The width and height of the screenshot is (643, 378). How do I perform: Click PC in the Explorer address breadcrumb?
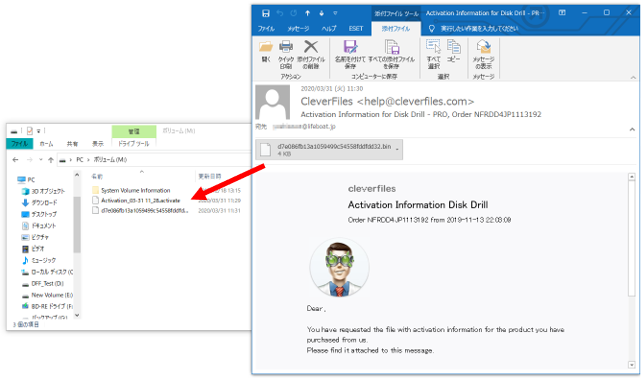(x=80, y=159)
